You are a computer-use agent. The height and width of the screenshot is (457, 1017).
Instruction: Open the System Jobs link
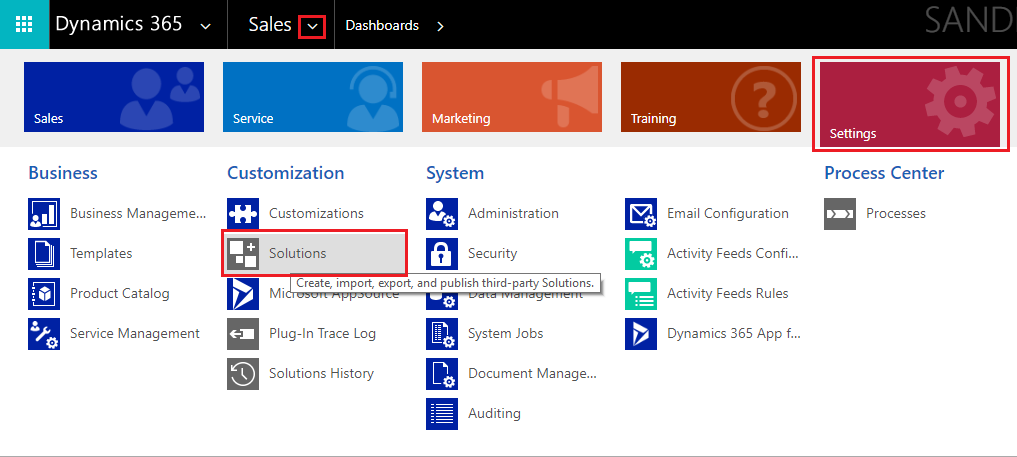(505, 334)
